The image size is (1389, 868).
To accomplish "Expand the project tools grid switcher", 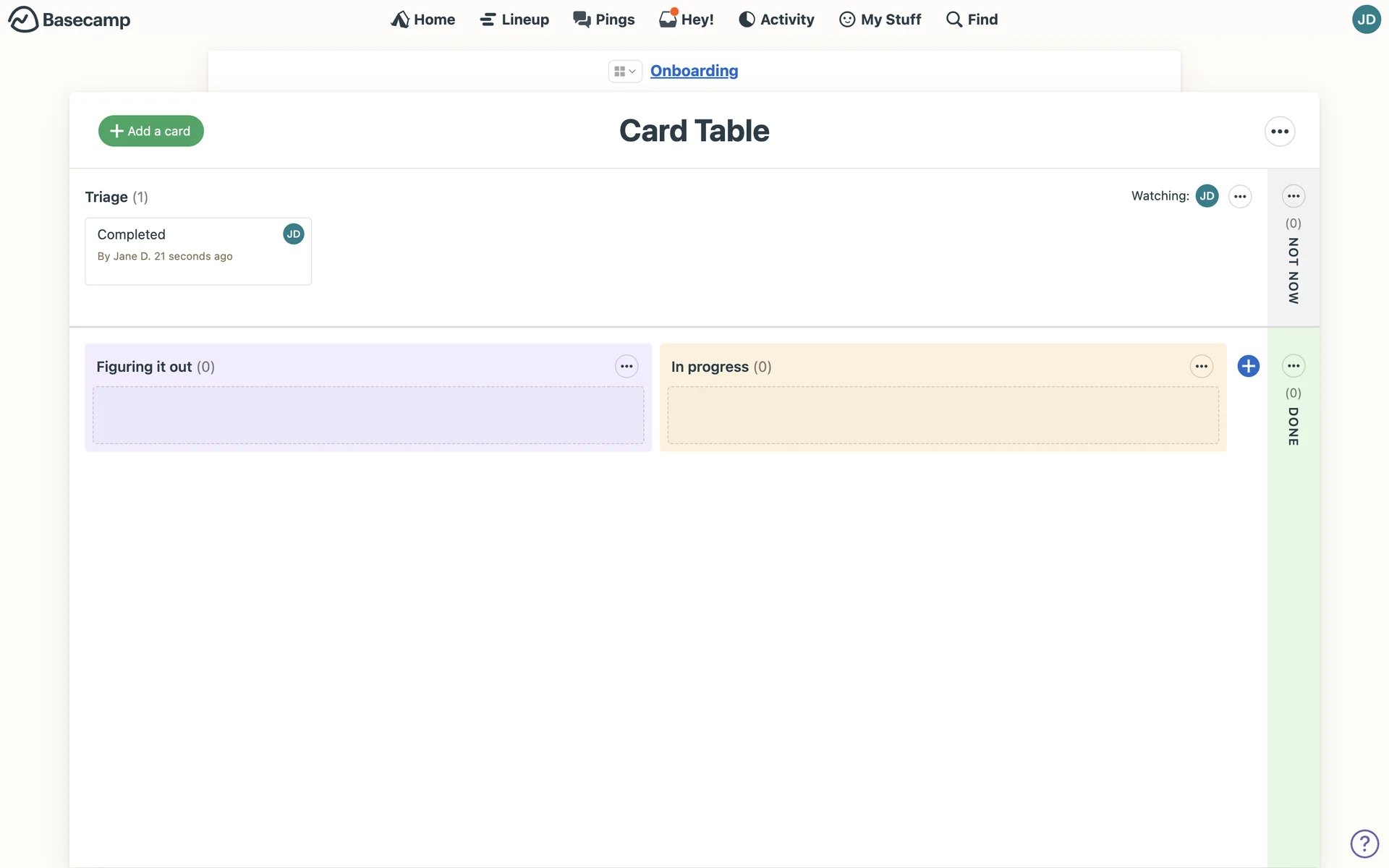I will (x=624, y=71).
